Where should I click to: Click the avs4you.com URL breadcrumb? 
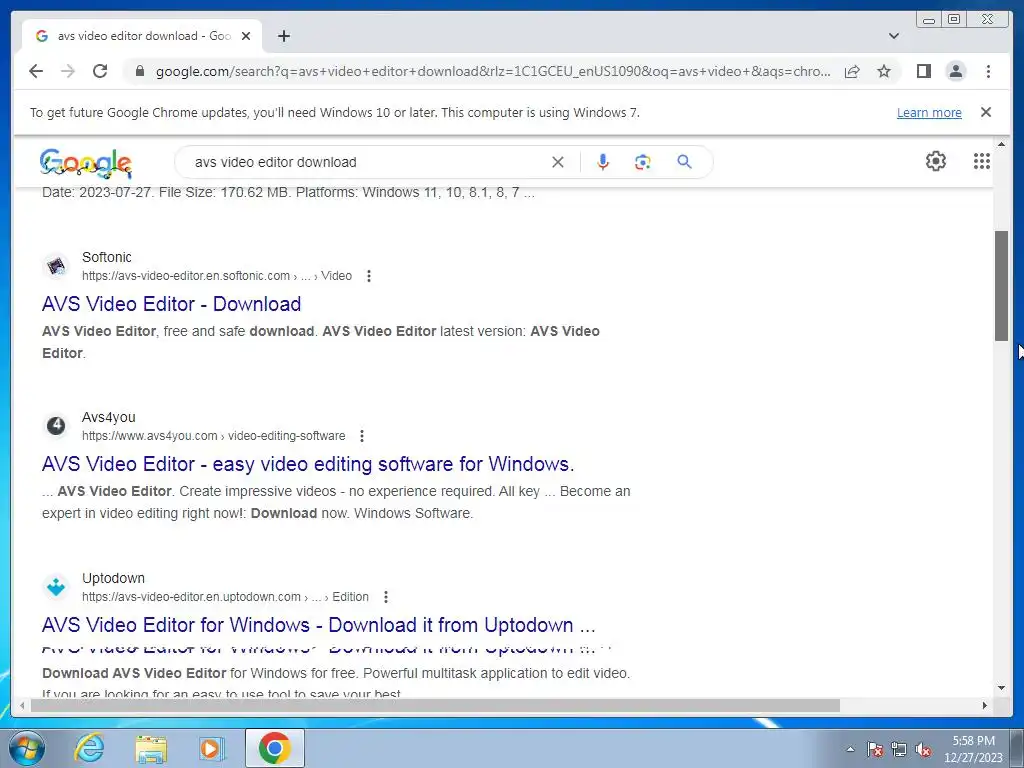coord(214,436)
